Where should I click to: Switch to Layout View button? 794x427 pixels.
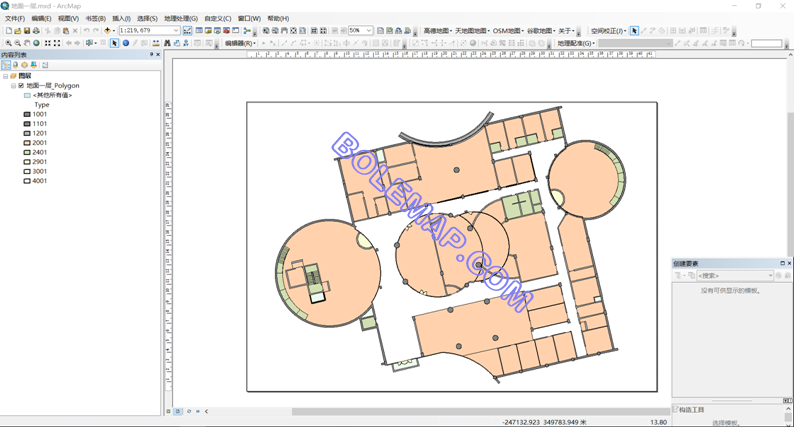pos(178,411)
